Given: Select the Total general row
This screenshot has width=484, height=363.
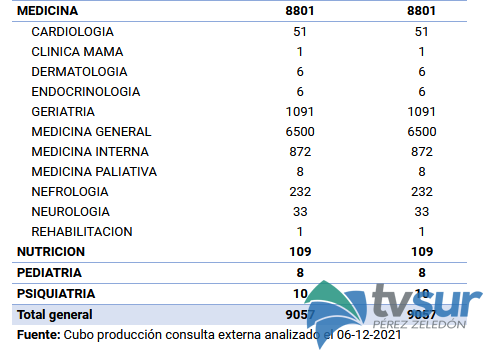Looking at the screenshot, I should (239, 315).
